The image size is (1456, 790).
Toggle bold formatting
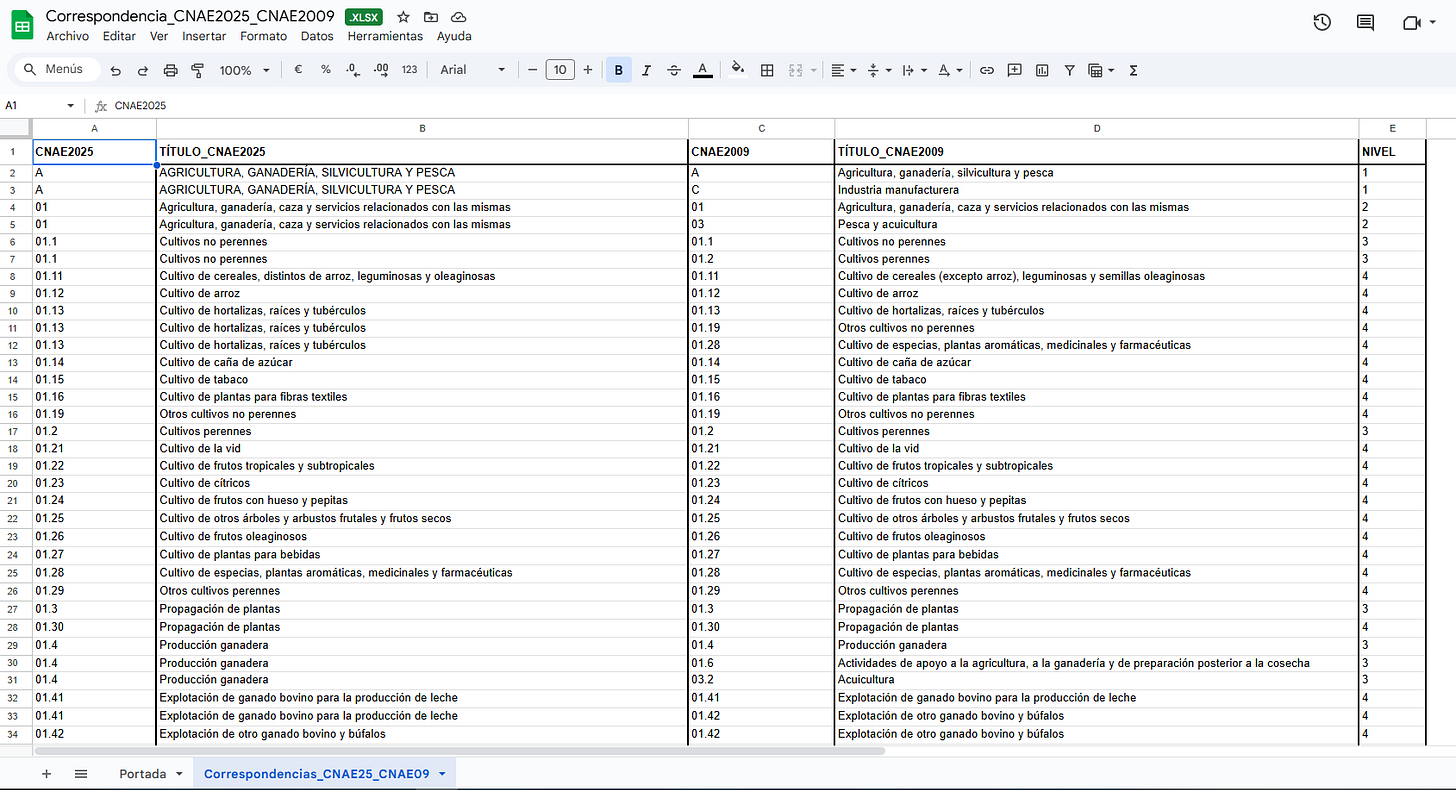619,70
